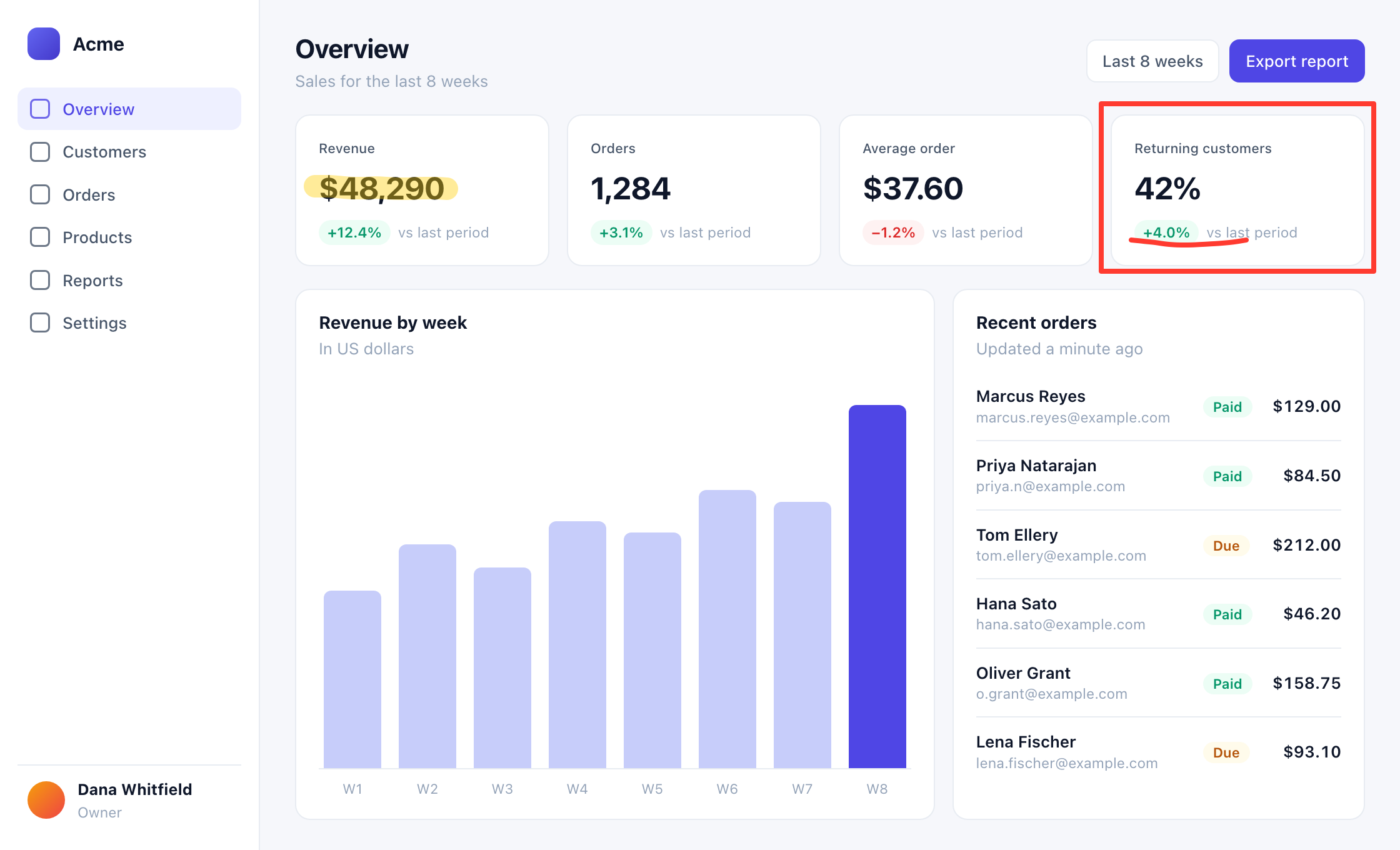Open Dana Whitfield's profile name

point(135,789)
